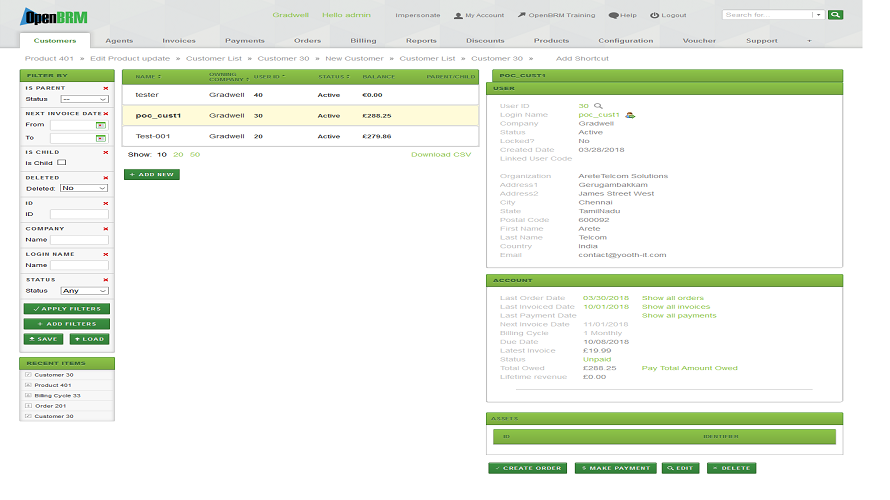Viewport: 890px width, 500px height.
Task: Sort the table by Name column
Action: point(148,77)
